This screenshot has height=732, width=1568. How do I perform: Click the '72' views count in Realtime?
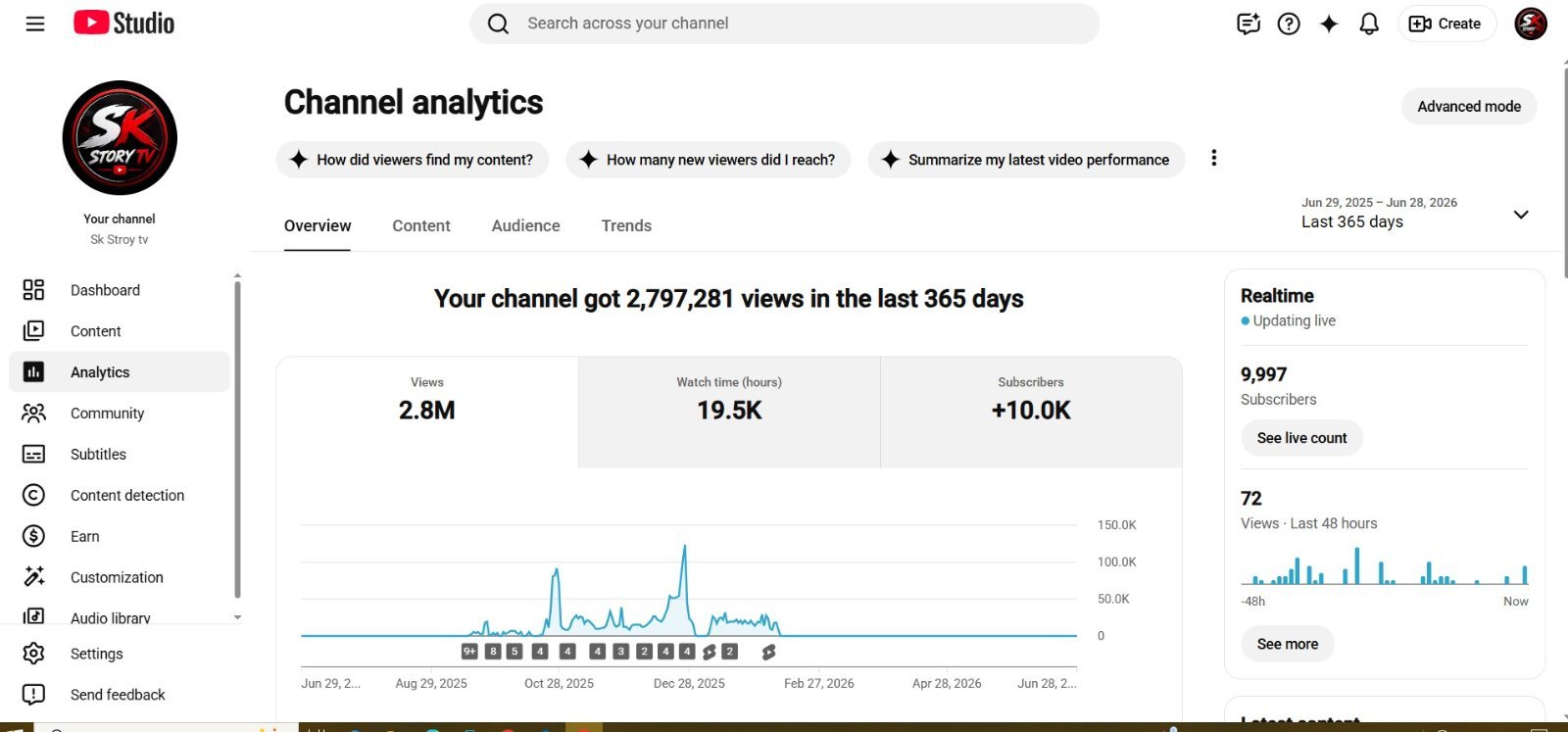pos(1251,499)
